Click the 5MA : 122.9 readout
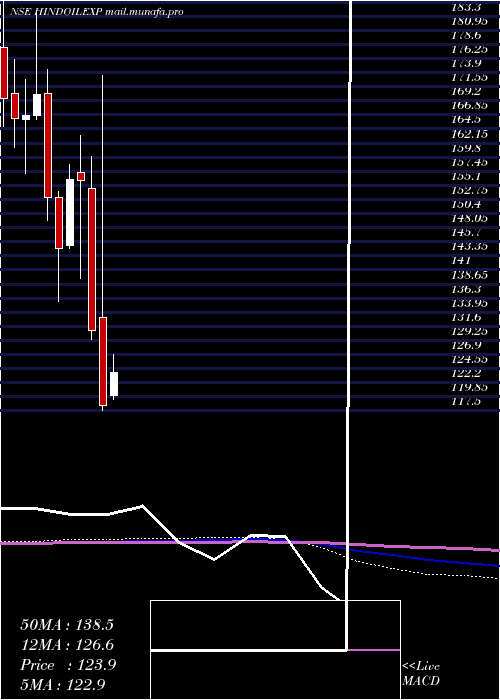 tap(63, 685)
